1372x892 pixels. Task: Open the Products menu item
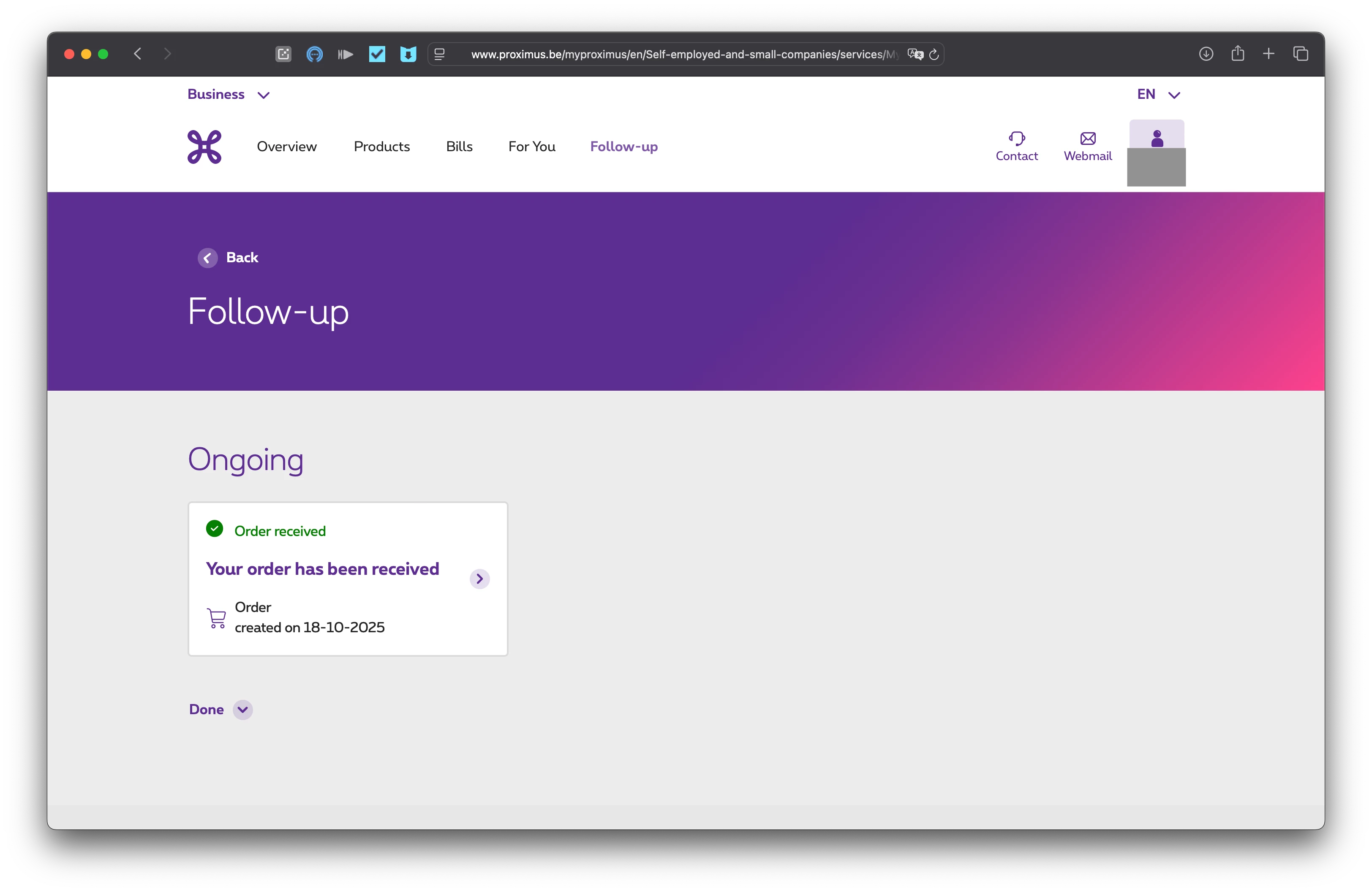pyautogui.click(x=381, y=147)
